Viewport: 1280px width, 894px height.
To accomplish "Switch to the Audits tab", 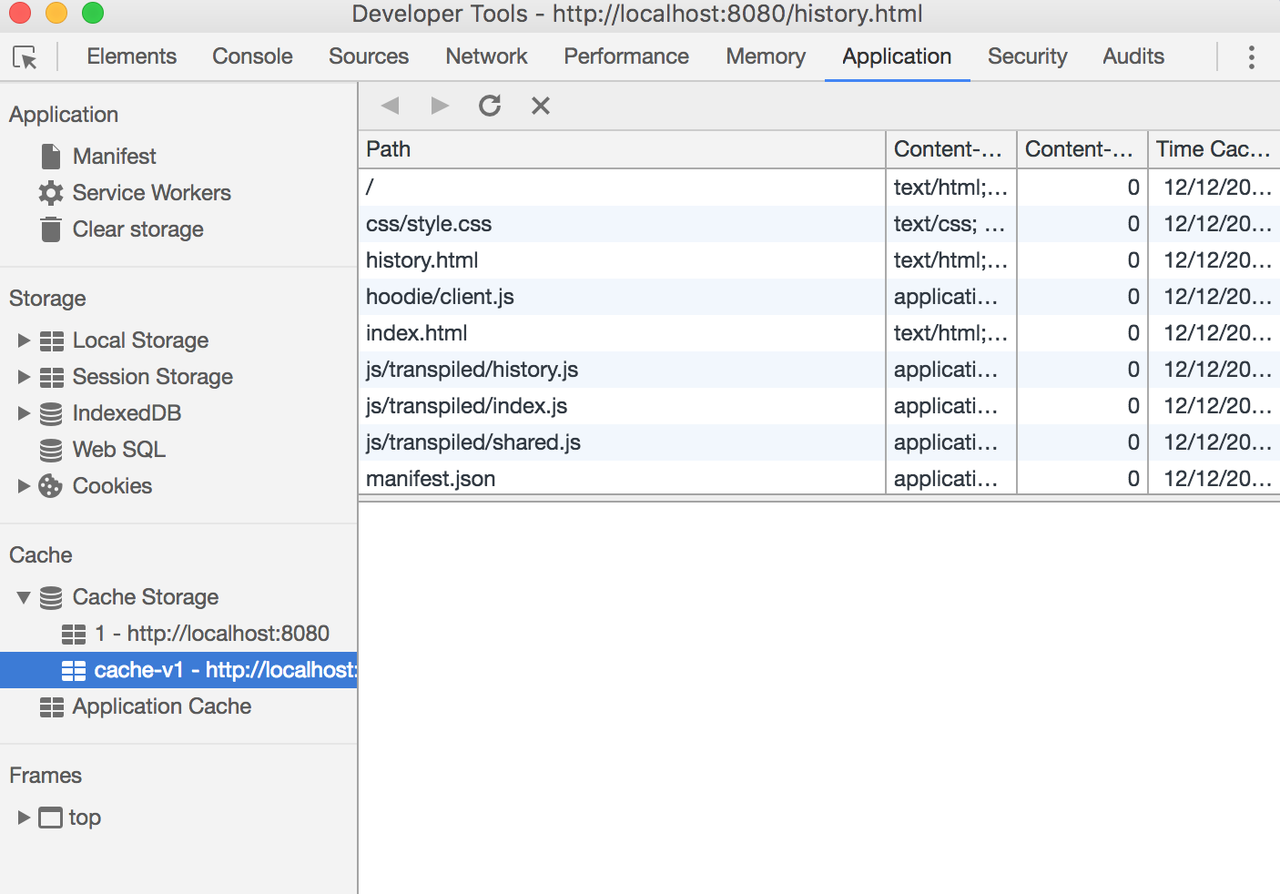I will pyautogui.click(x=1133, y=57).
